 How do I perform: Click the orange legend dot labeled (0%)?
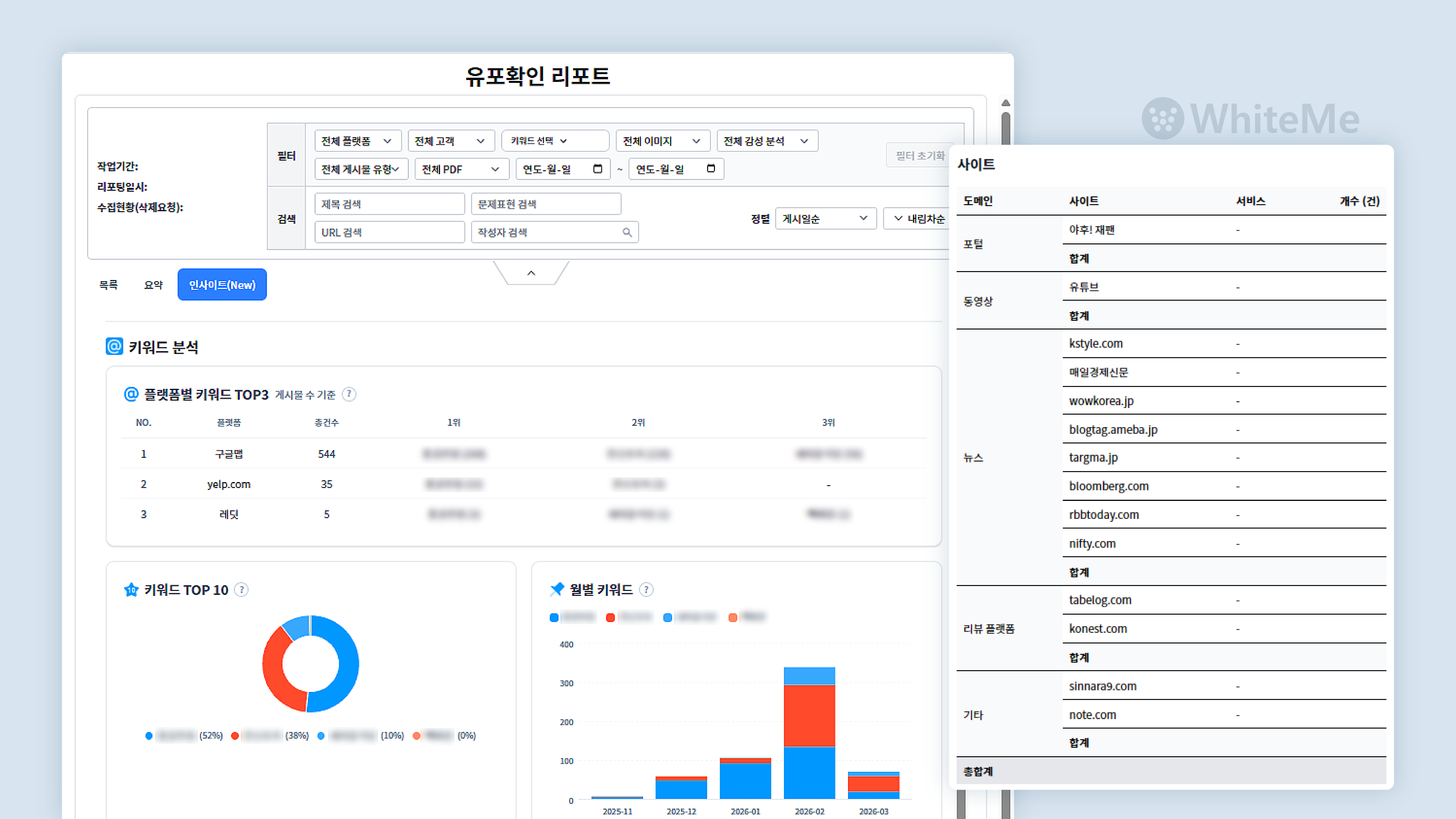pos(417,736)
